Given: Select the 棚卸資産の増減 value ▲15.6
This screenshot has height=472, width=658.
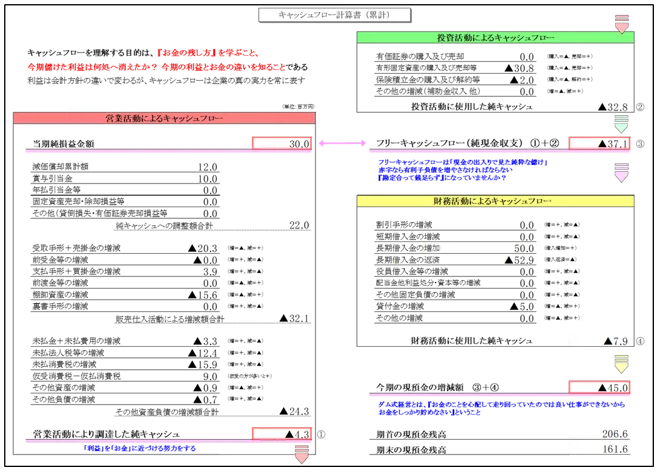Looking at the screenshot, I should pos(203,295).
